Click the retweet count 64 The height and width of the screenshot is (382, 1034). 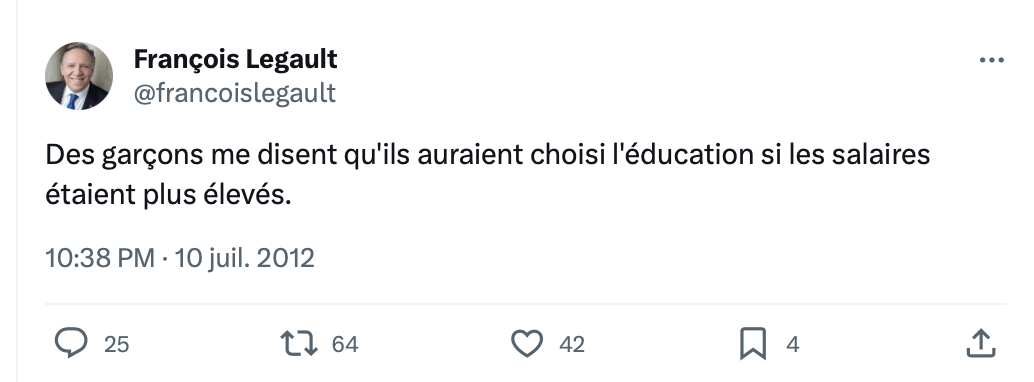[x=345, y=344]
